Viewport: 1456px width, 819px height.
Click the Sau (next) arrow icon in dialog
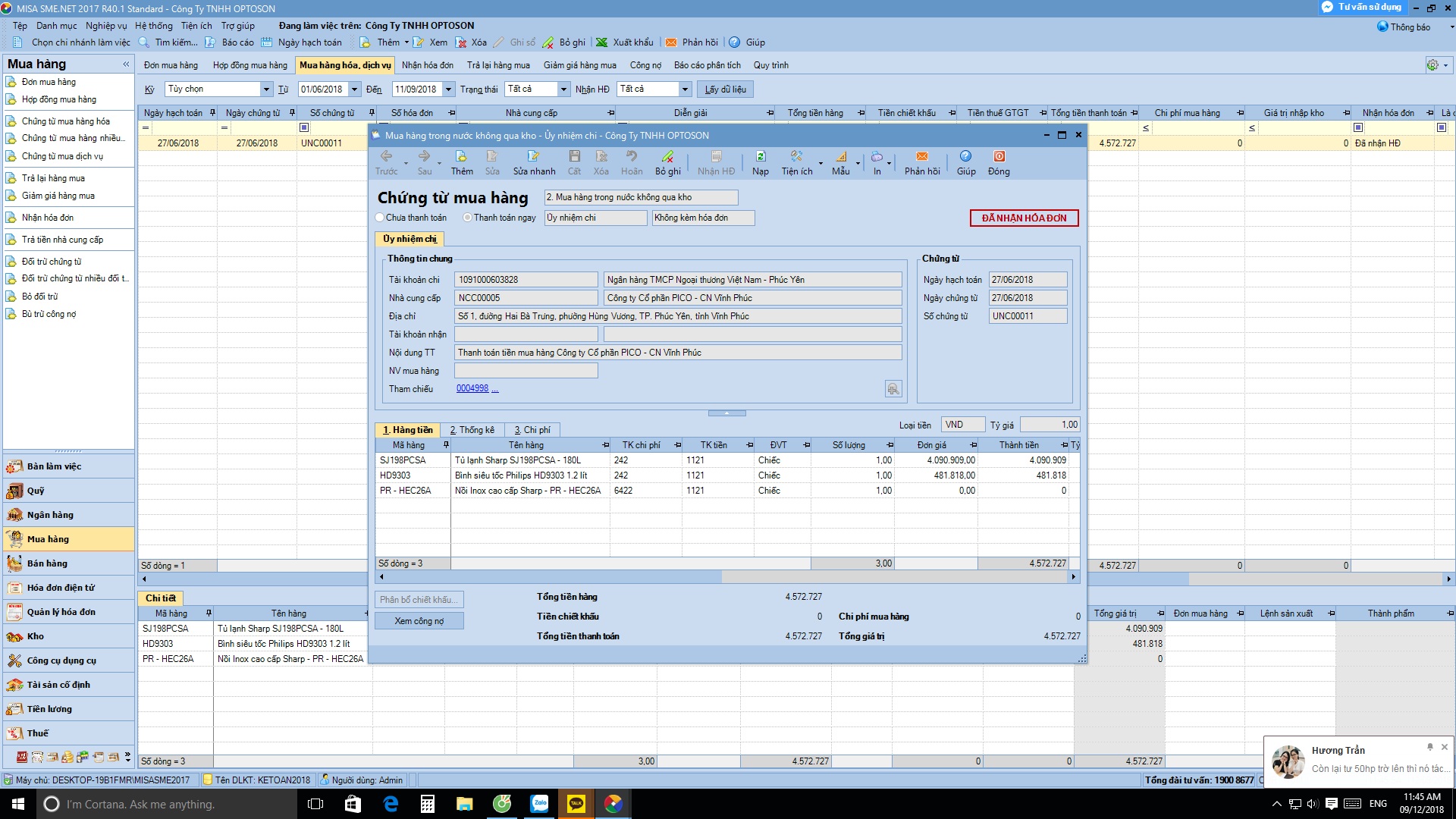click(424, 156)
